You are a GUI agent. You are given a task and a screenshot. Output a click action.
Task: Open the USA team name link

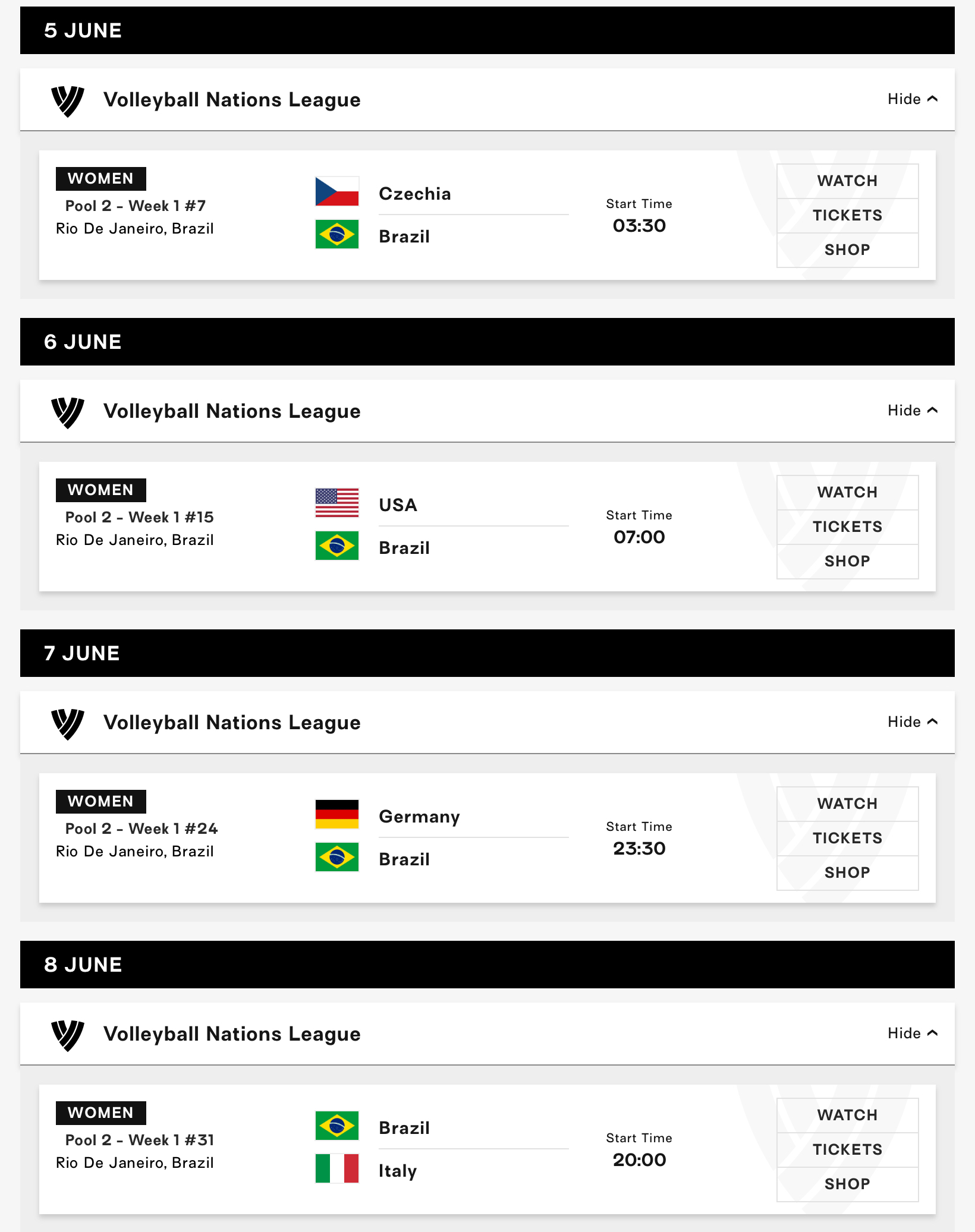click(x=398, y=505)
